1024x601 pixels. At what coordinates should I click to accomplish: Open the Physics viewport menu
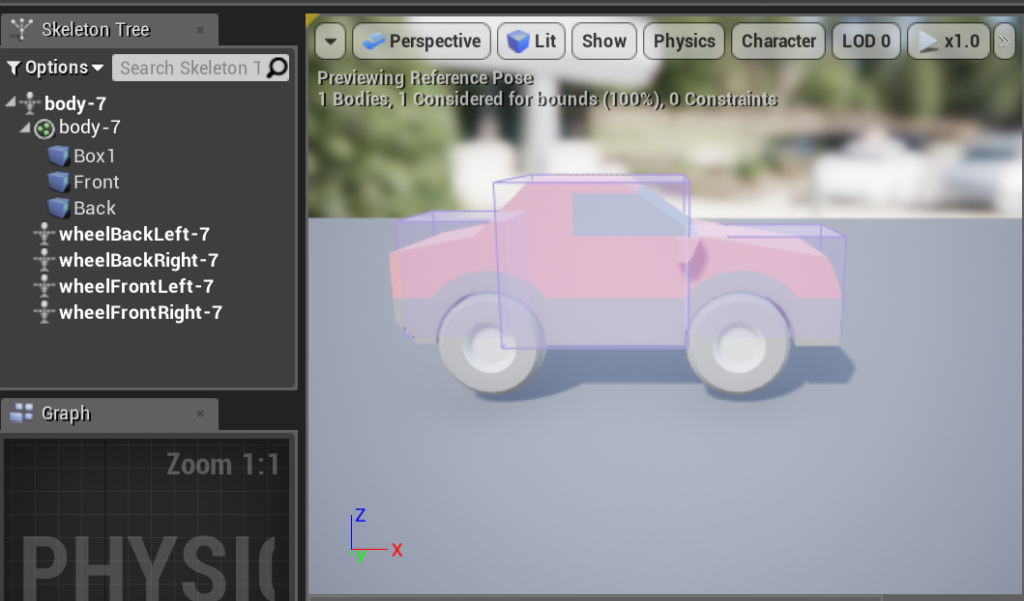coord(684,42)
